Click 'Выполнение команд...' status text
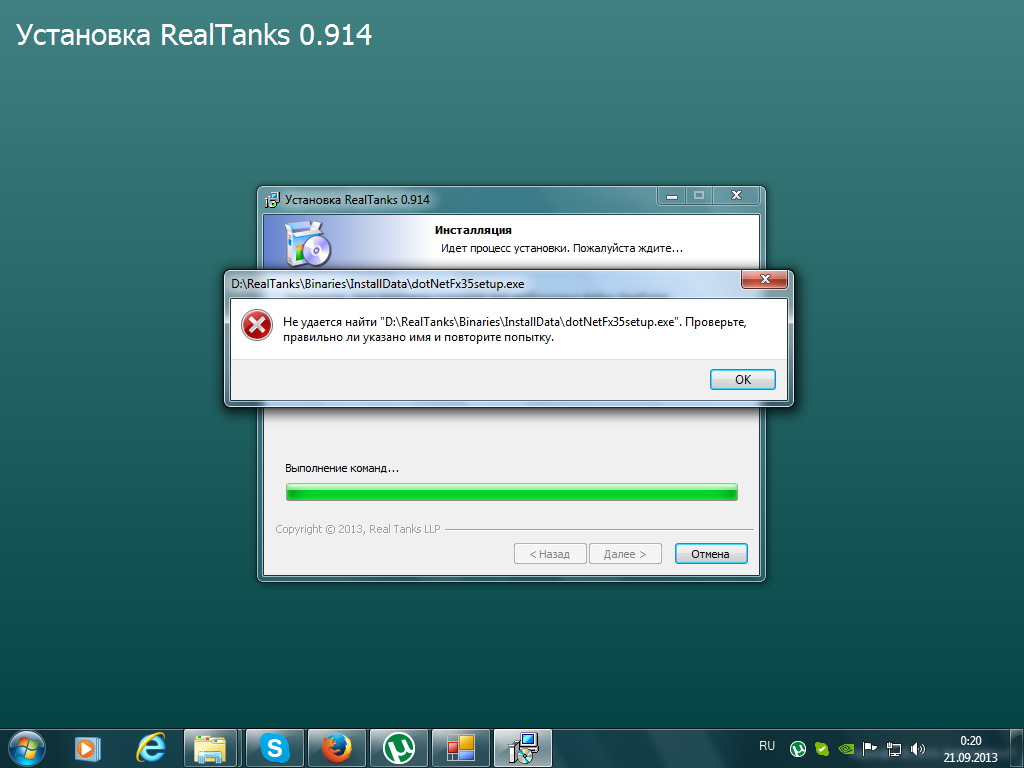The image size is (1024, 768). click(x=342, y=468)
